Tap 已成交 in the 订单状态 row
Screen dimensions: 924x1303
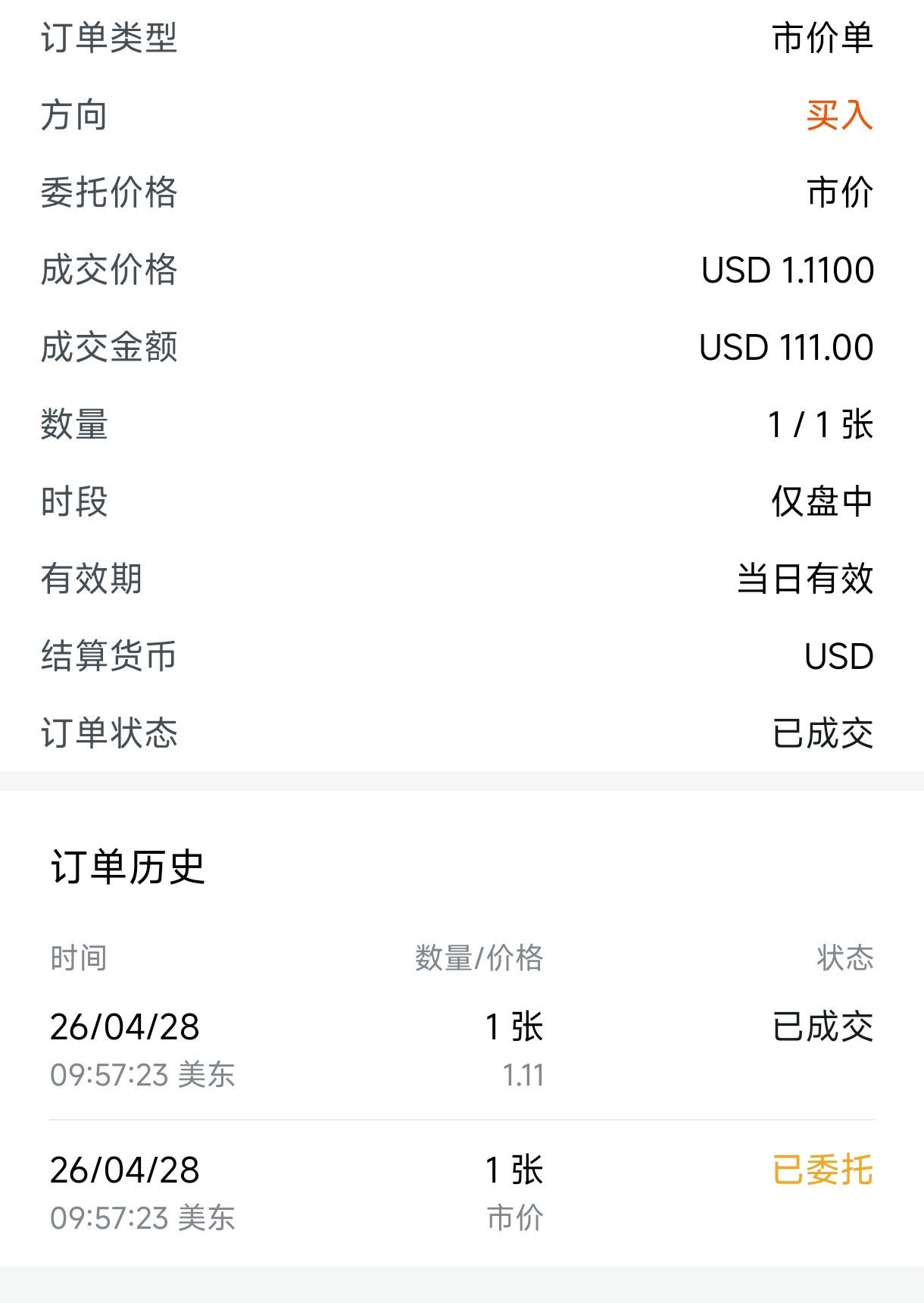(x=823, y=733)
